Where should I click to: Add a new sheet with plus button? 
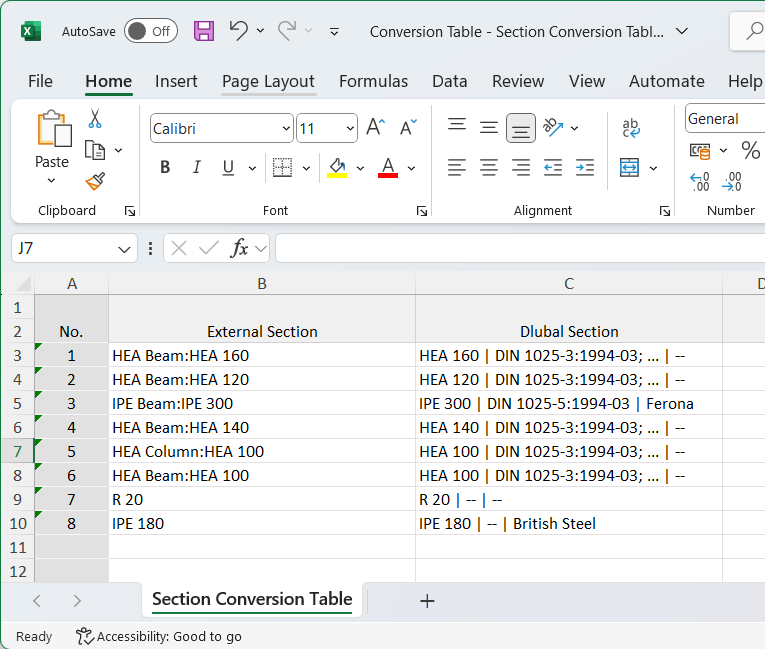pyautogui.click(x=427, y=601)
